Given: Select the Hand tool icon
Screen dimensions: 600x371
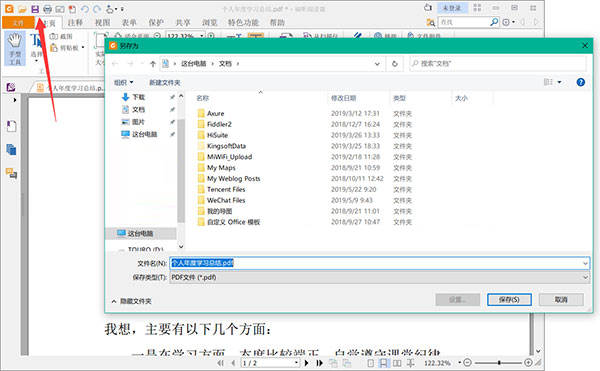Looking at the screenshot, I should click(15, 49).
